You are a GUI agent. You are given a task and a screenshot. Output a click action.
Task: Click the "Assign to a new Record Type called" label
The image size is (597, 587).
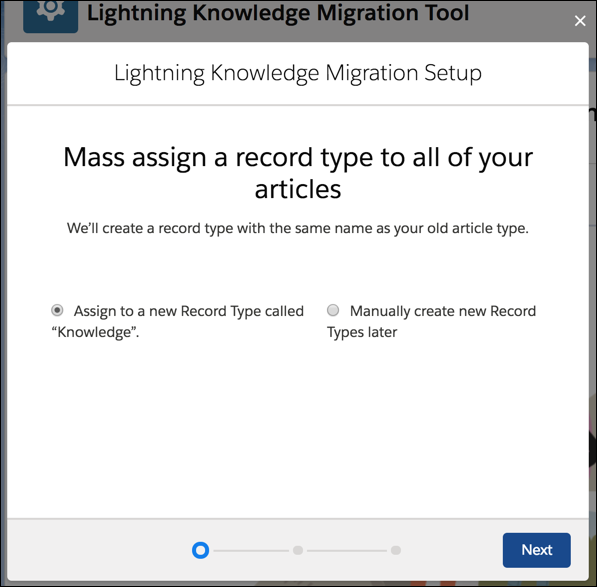coord(188,311)
